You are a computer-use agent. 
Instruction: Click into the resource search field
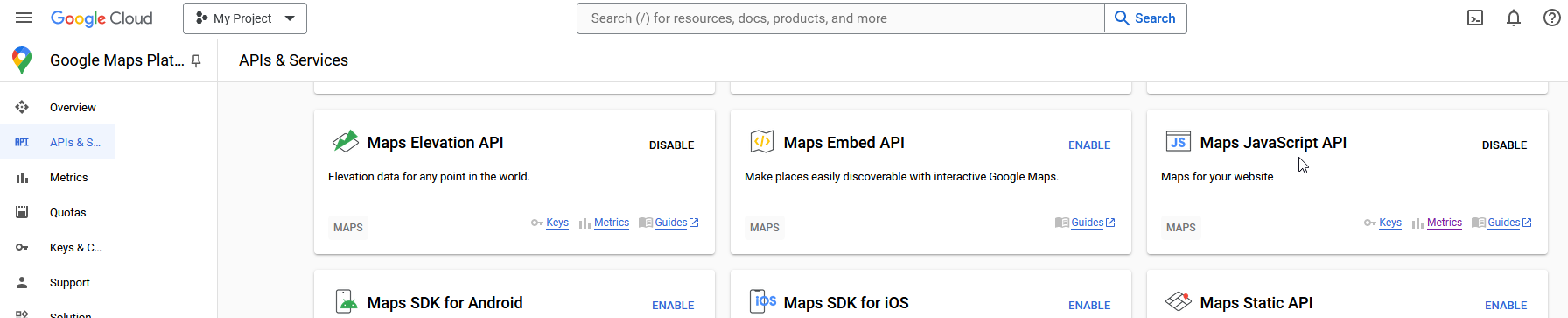(x=840, y=18)
